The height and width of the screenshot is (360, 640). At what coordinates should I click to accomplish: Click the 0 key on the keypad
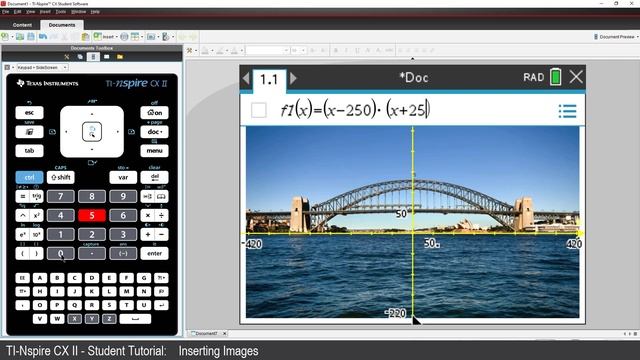60,253
